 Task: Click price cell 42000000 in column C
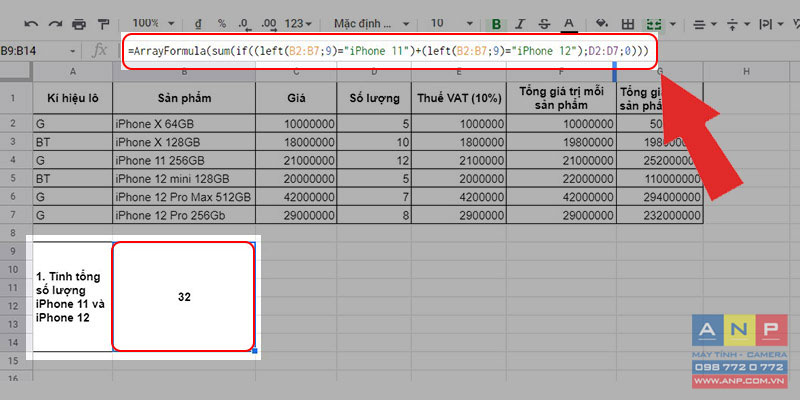(x=296, y=197)
